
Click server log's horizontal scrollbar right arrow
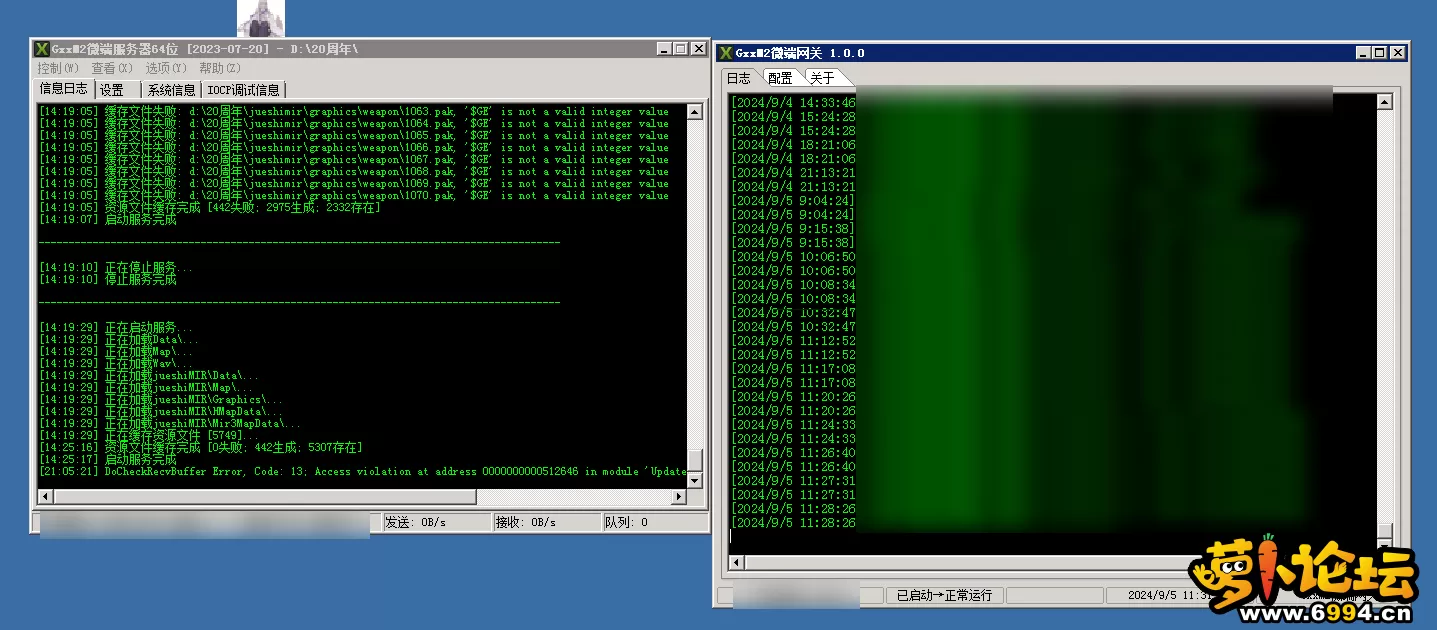(x=679, y=496)
